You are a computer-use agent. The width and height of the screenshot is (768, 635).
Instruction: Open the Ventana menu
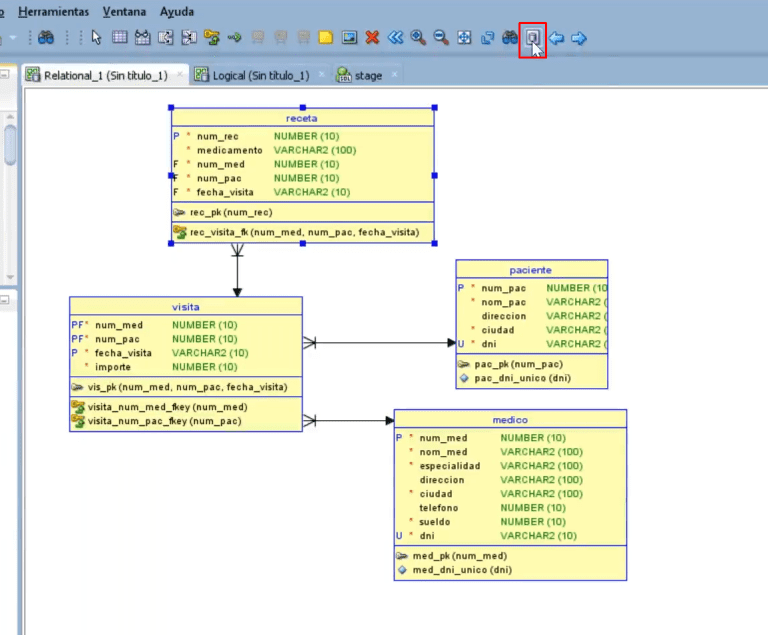point(124,11)
